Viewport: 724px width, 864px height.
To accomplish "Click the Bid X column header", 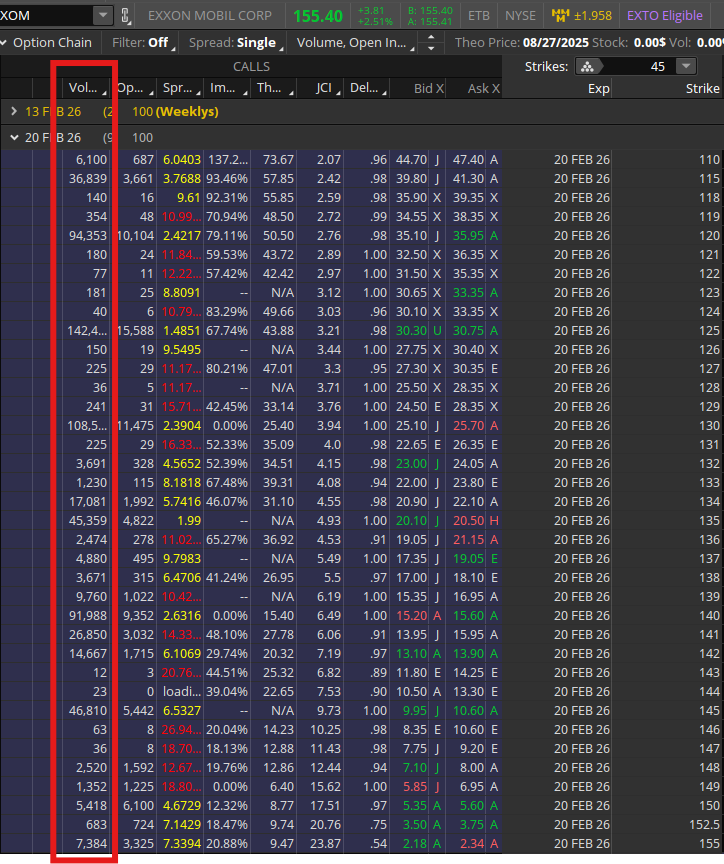I will (x=417, y=88).
